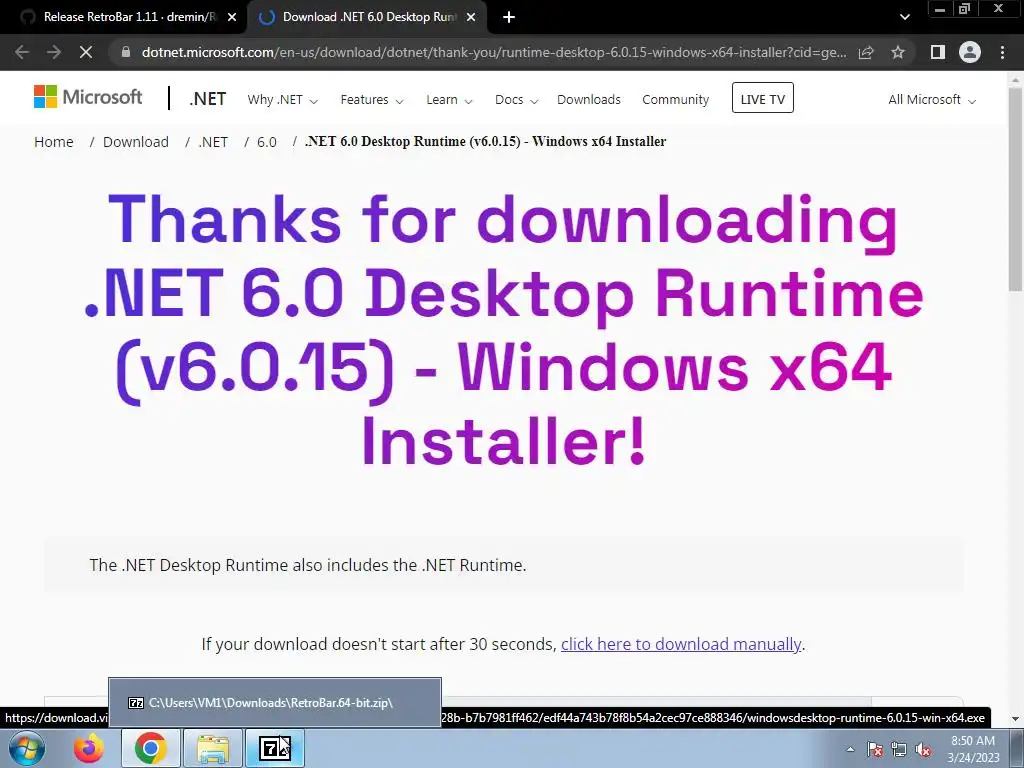Open the Downloads nav item
The image size is (1024, 768).
click(x=589, y=100)
